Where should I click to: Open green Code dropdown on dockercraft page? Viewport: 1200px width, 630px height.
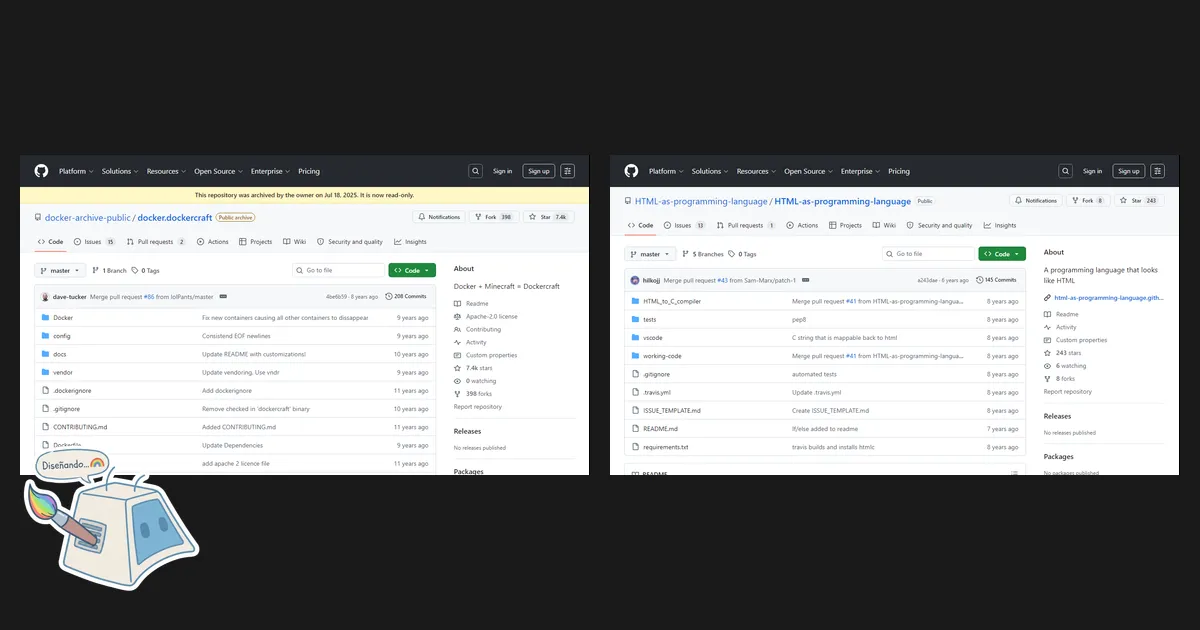coord(412,270)
